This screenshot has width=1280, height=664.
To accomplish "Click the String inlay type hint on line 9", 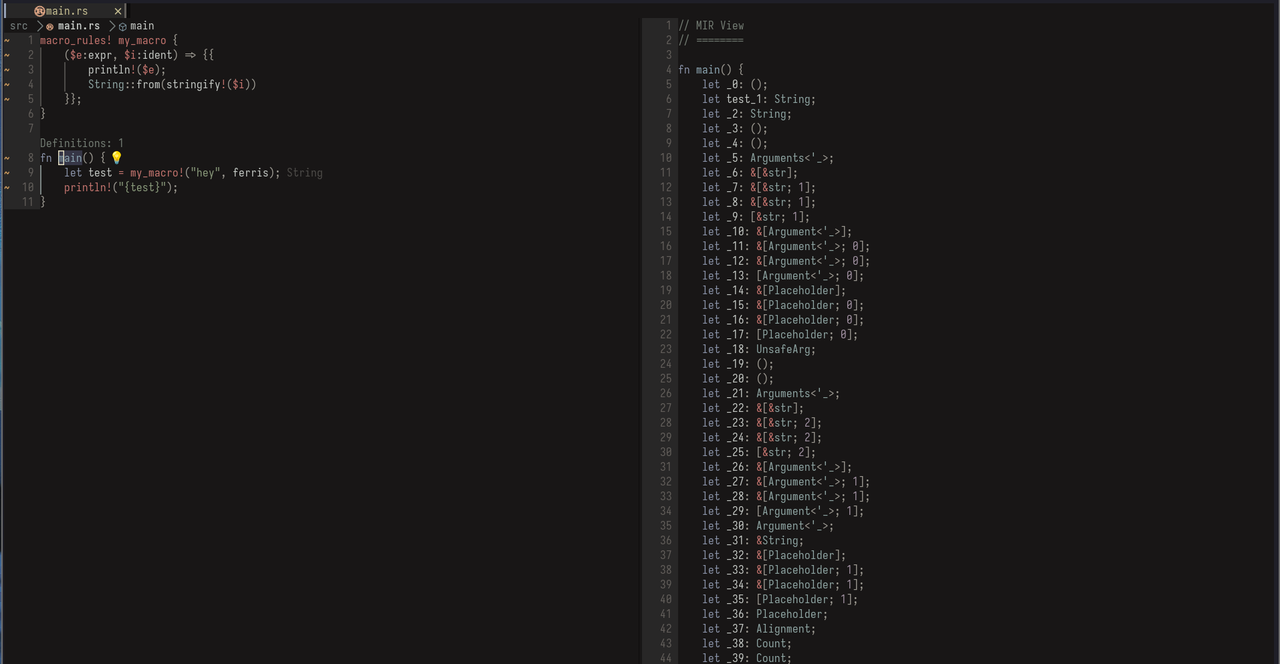I will (x=304, y=172).
